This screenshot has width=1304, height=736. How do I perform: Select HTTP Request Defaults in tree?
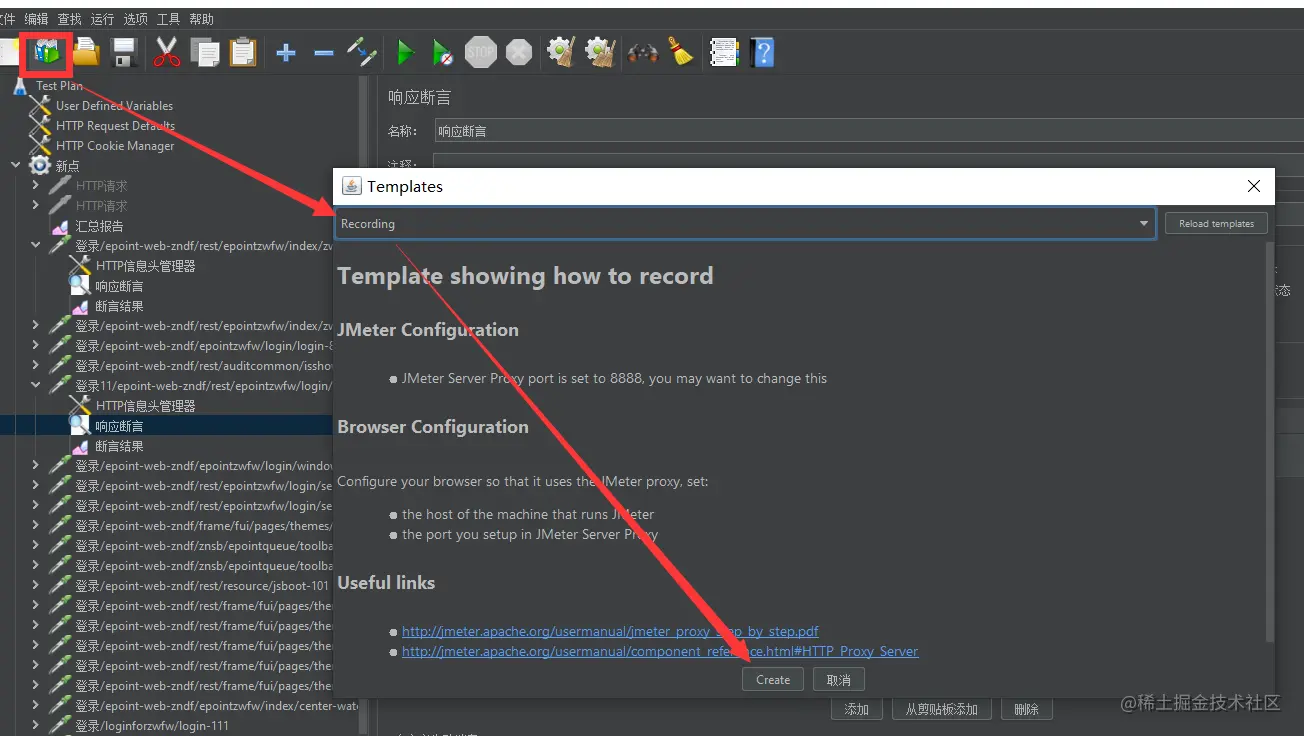[115, 125]
